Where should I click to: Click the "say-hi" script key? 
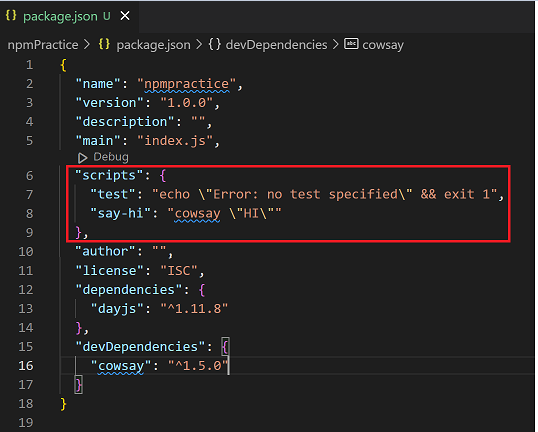121,213
